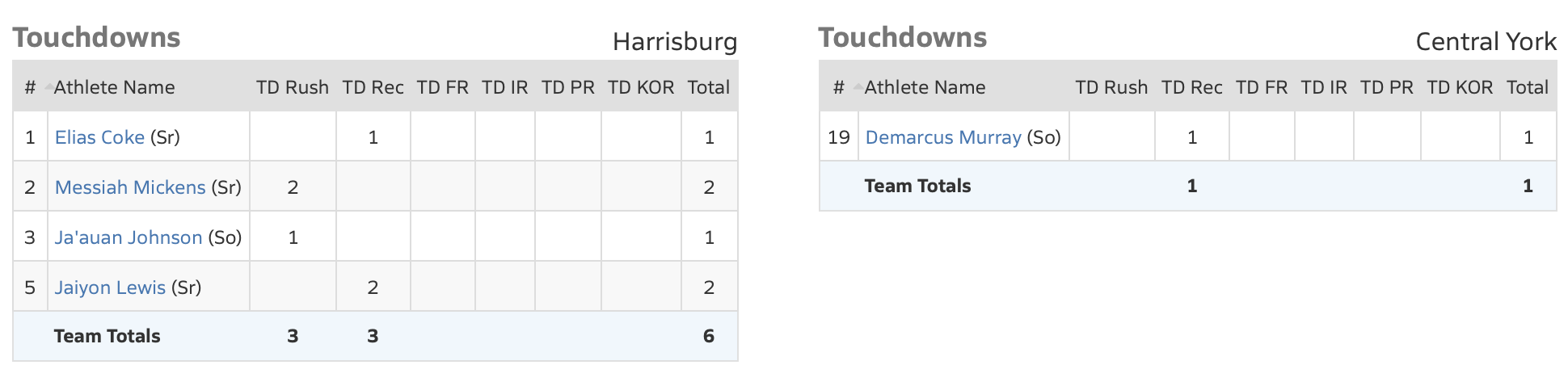
Task: Open Elias Coke's athlete profile link
Action: coord(99,137)
